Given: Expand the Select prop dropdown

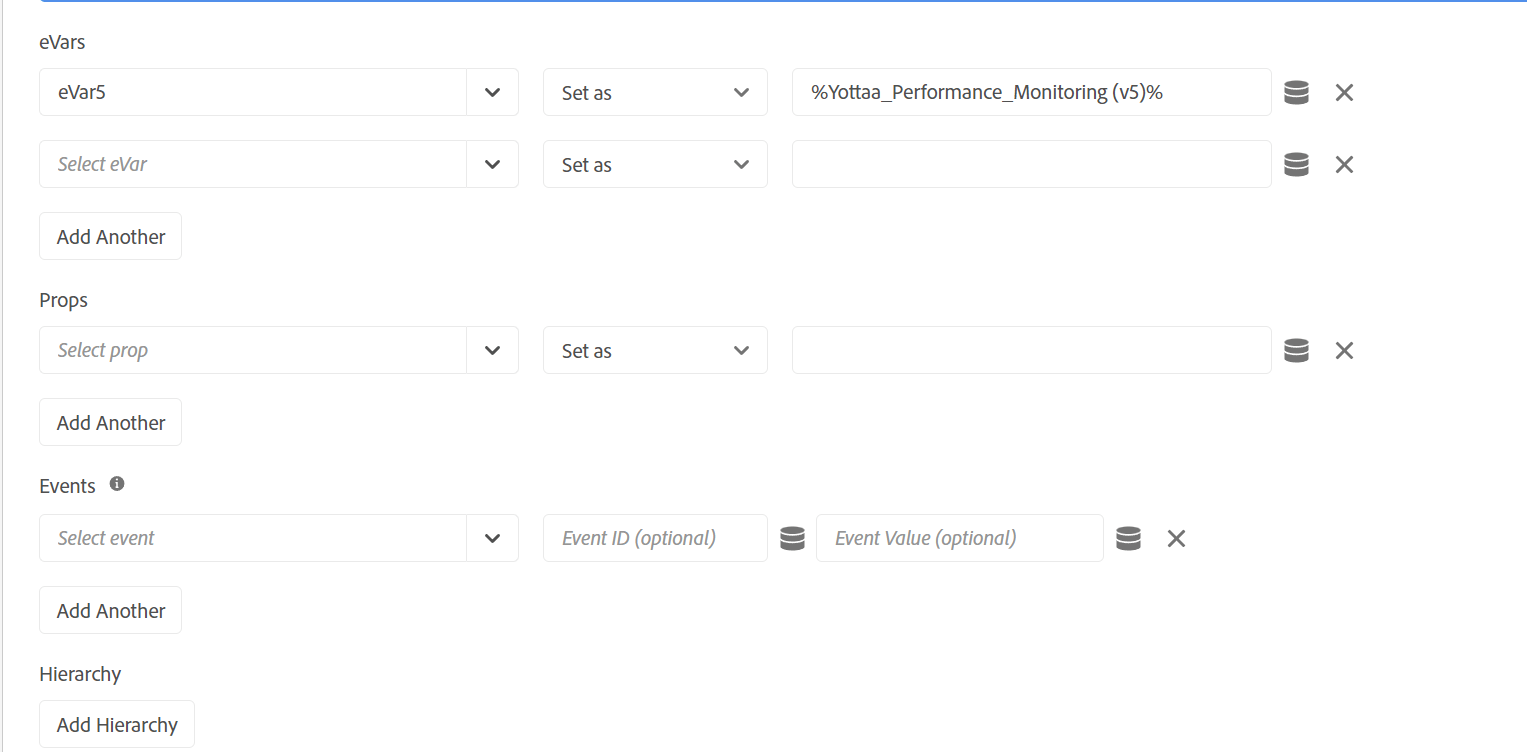Looking at the screenshot, I should [x=492, y=350].
